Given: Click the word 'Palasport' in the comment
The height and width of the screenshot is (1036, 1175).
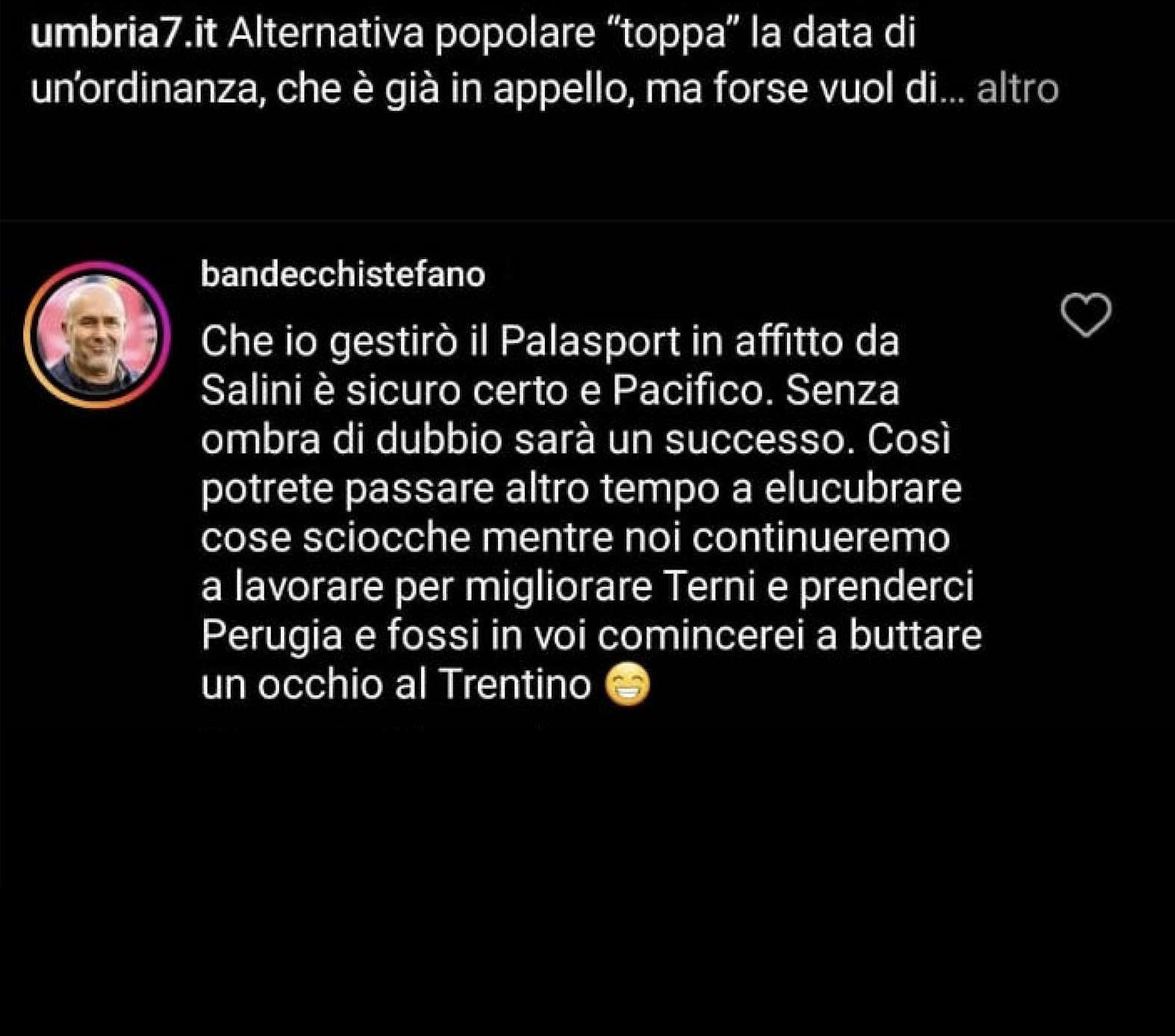Looking at the screenshot, I should pos(590,343).
